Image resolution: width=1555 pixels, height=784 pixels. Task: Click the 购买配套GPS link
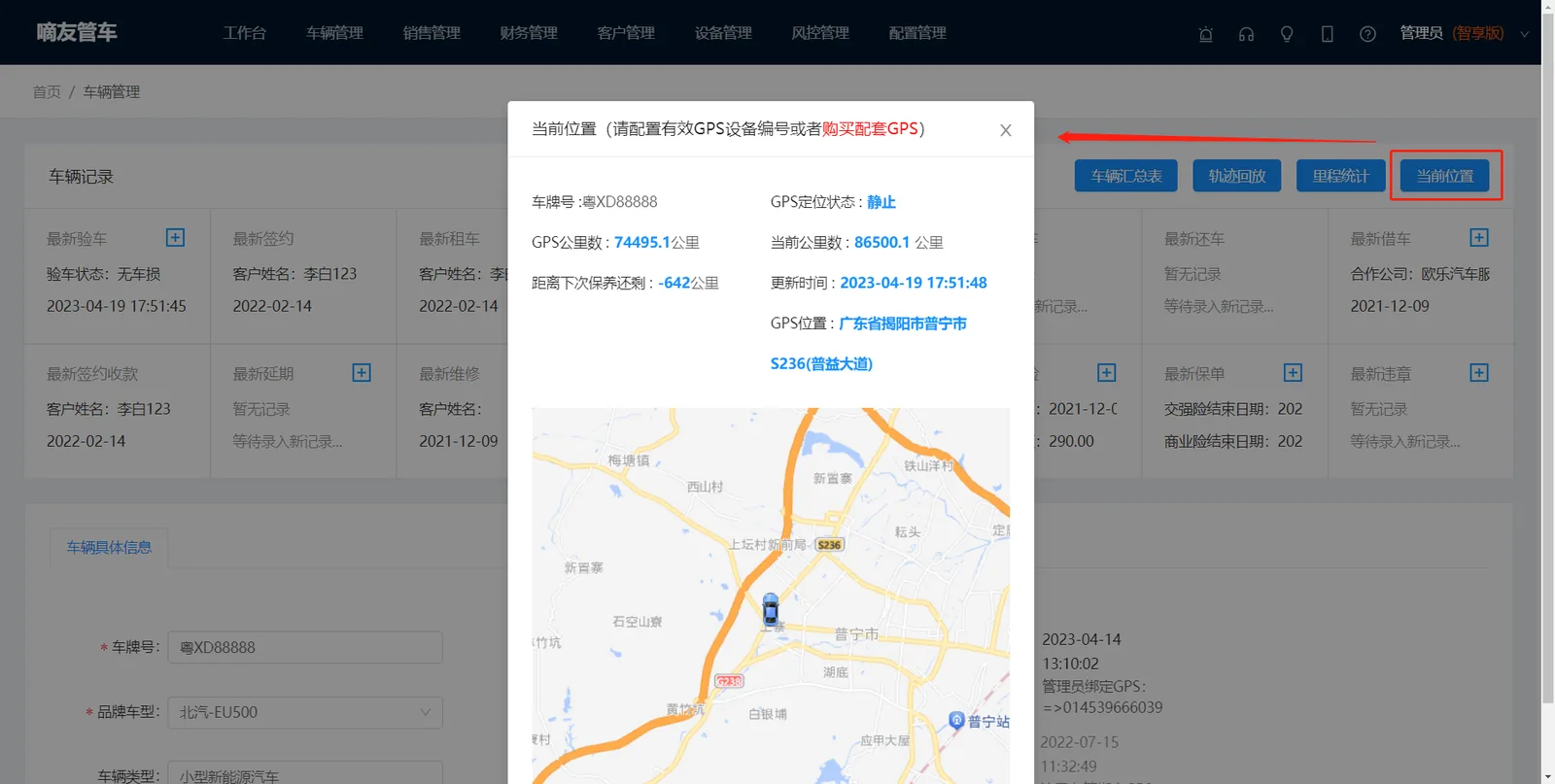pyautogui.click(x=870, y=128)
